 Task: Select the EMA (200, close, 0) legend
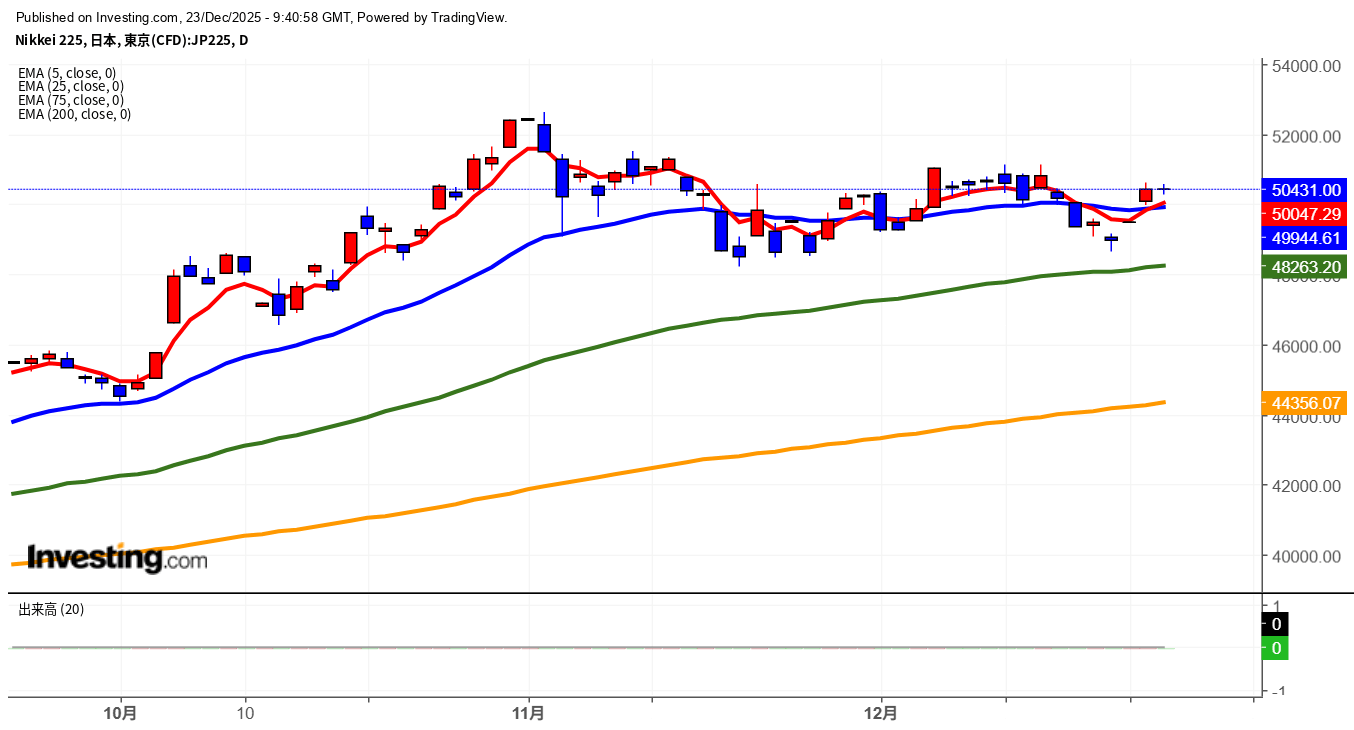pyautogui.click(x=74, y=114)
